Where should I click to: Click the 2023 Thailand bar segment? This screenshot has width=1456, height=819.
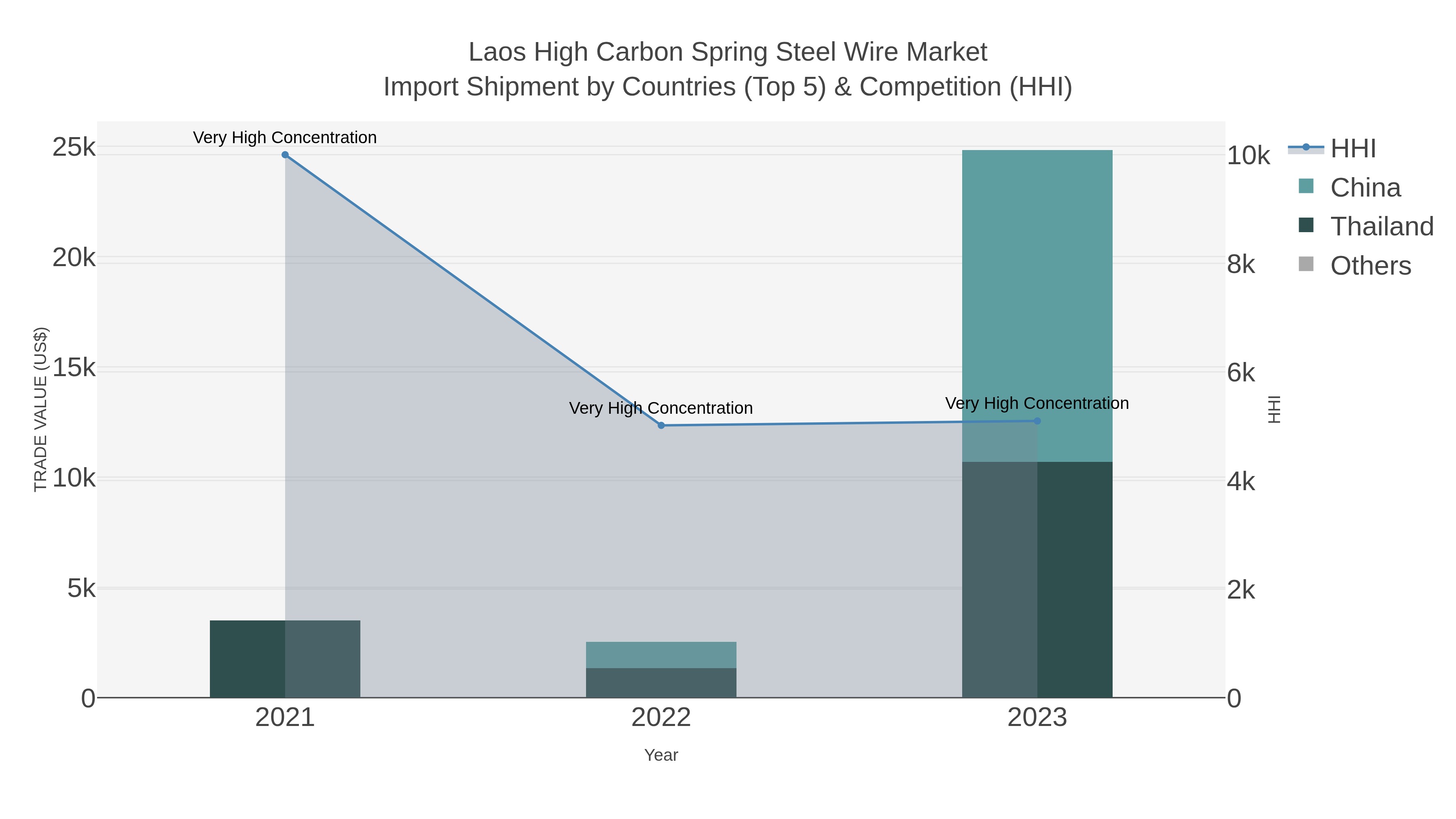pos(1037,579)
